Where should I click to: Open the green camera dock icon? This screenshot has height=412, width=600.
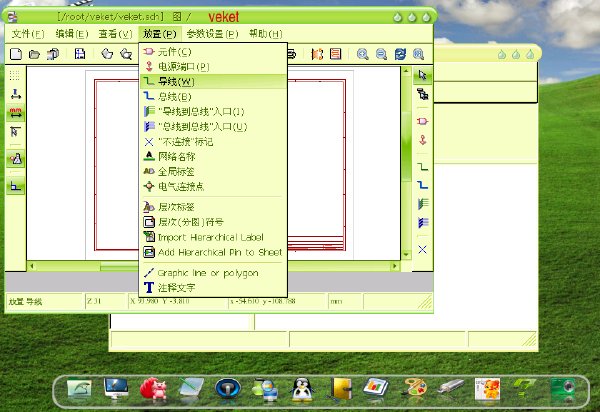point(562,389)
